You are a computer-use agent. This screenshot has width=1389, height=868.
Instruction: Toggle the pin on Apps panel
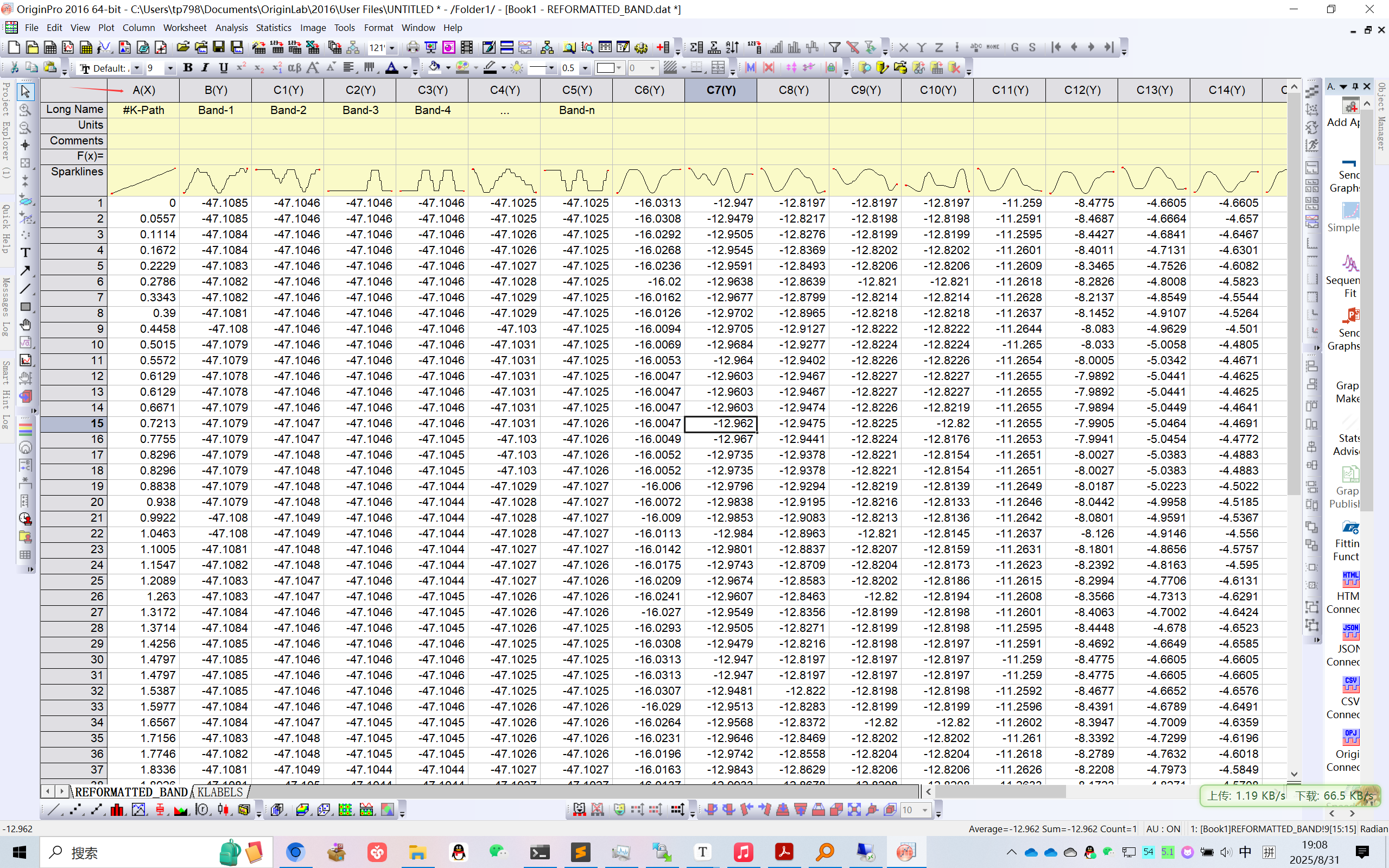coord(1355,86)
